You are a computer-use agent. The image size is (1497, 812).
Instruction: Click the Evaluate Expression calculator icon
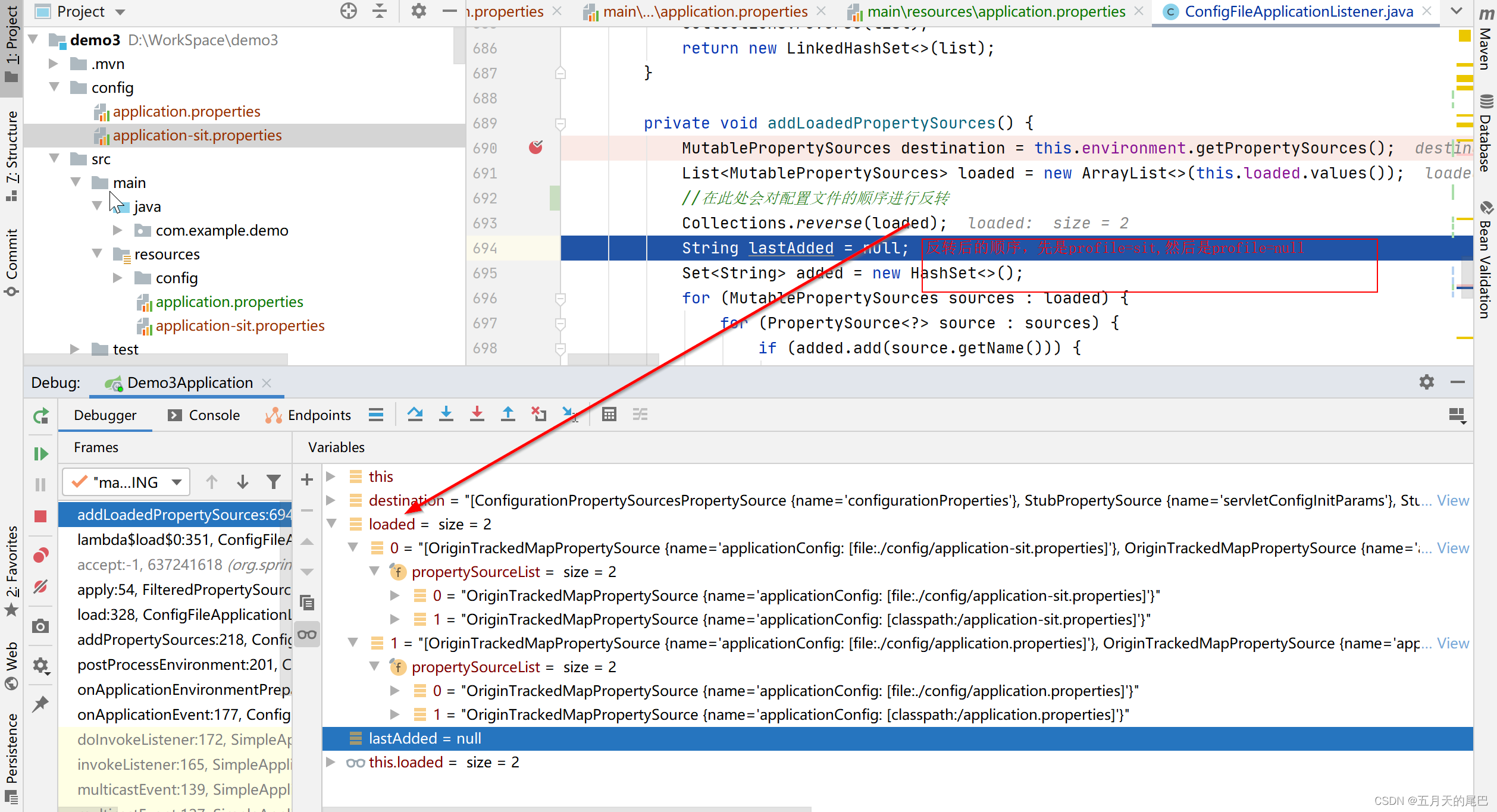point(609,414)
